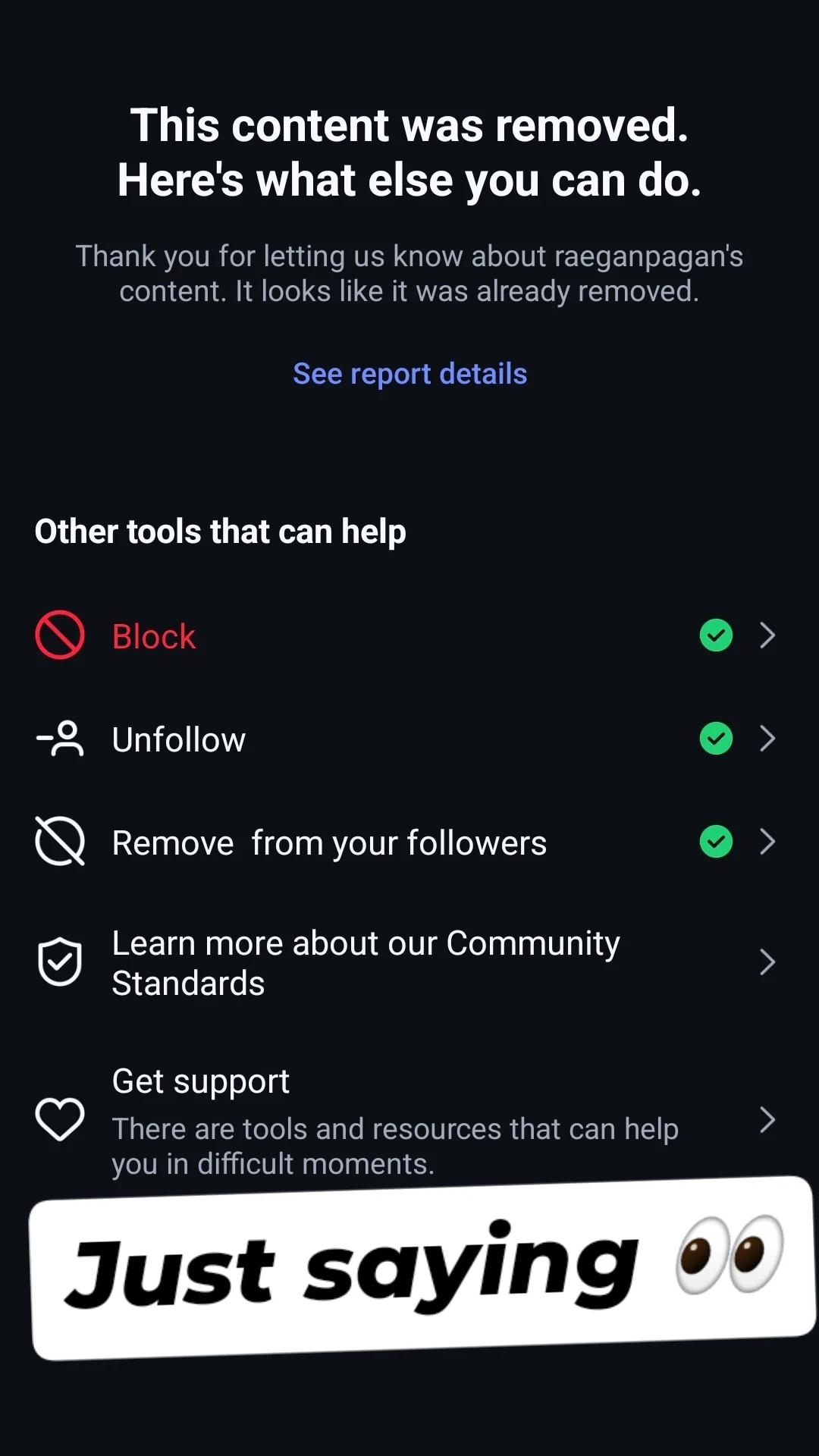Select the Unfollow menu entry text
The width and height of the screenshot is (819, 1456).
point(179,740)
